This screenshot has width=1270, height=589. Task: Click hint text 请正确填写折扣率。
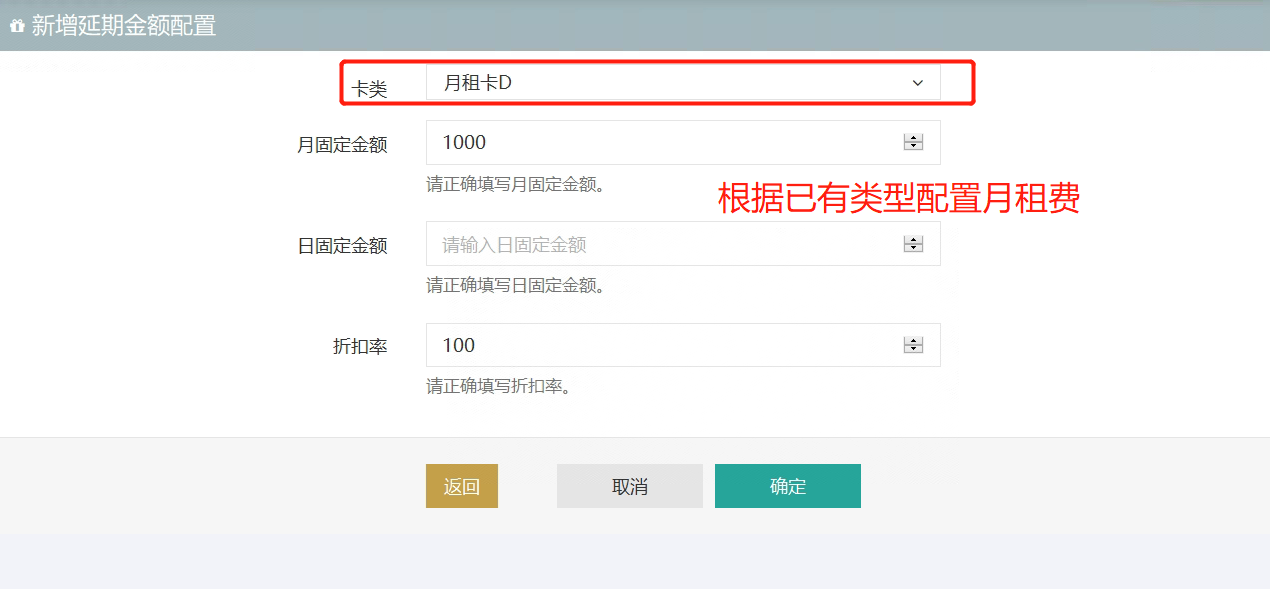pos(499,386)
